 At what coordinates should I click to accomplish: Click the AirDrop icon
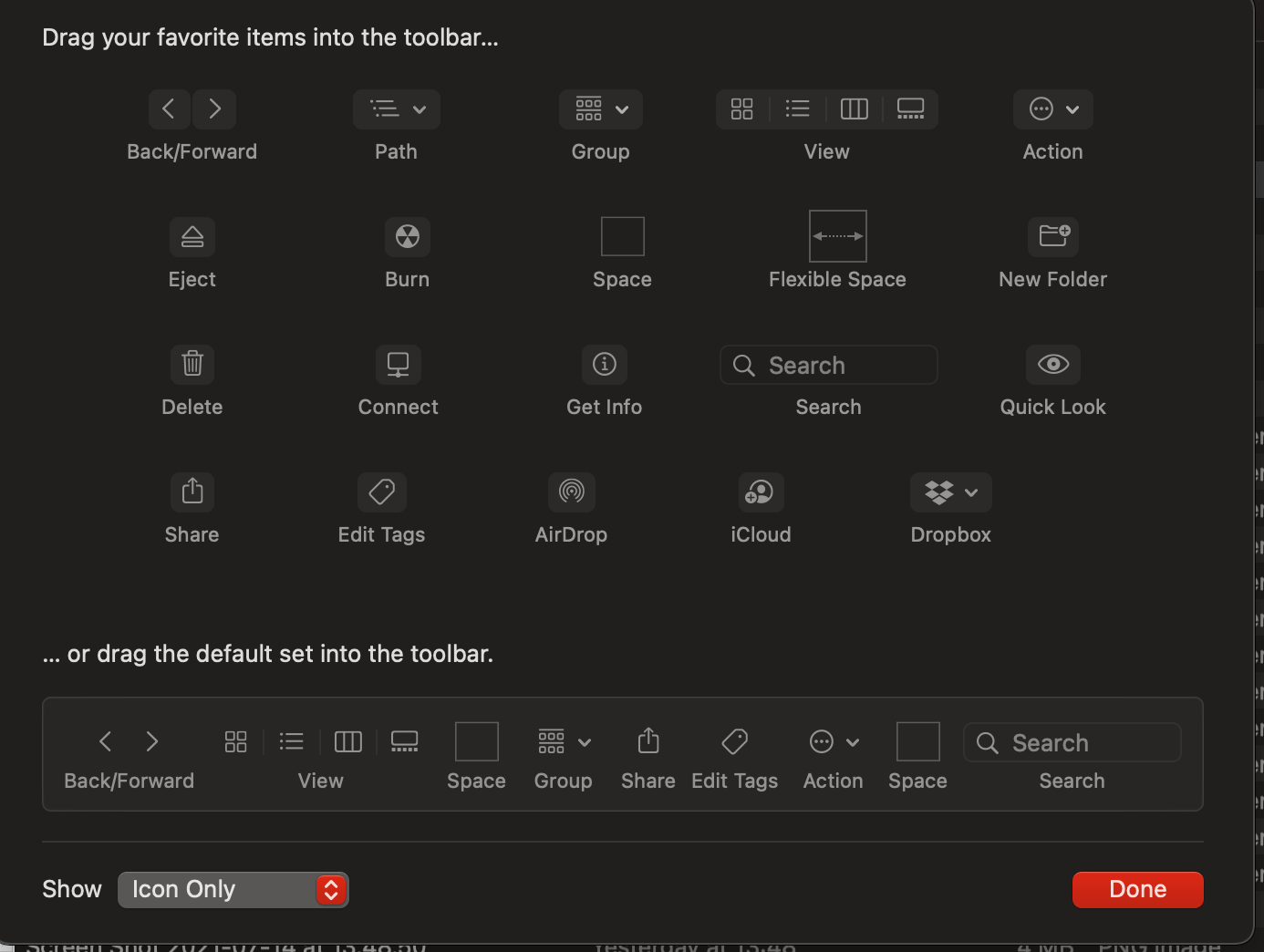pyautogui.click(x=571, y=492)
